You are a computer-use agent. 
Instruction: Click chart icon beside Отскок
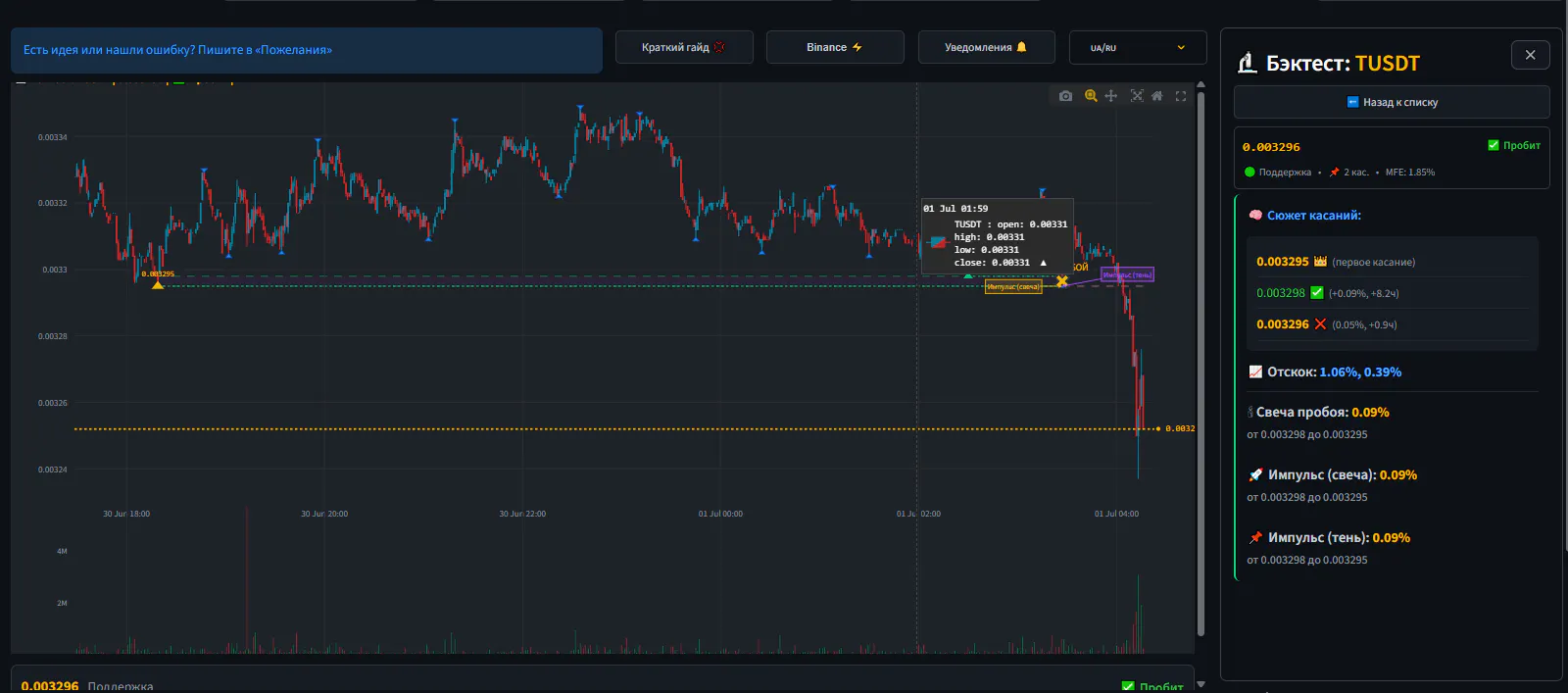click(x=1255, y=372)
